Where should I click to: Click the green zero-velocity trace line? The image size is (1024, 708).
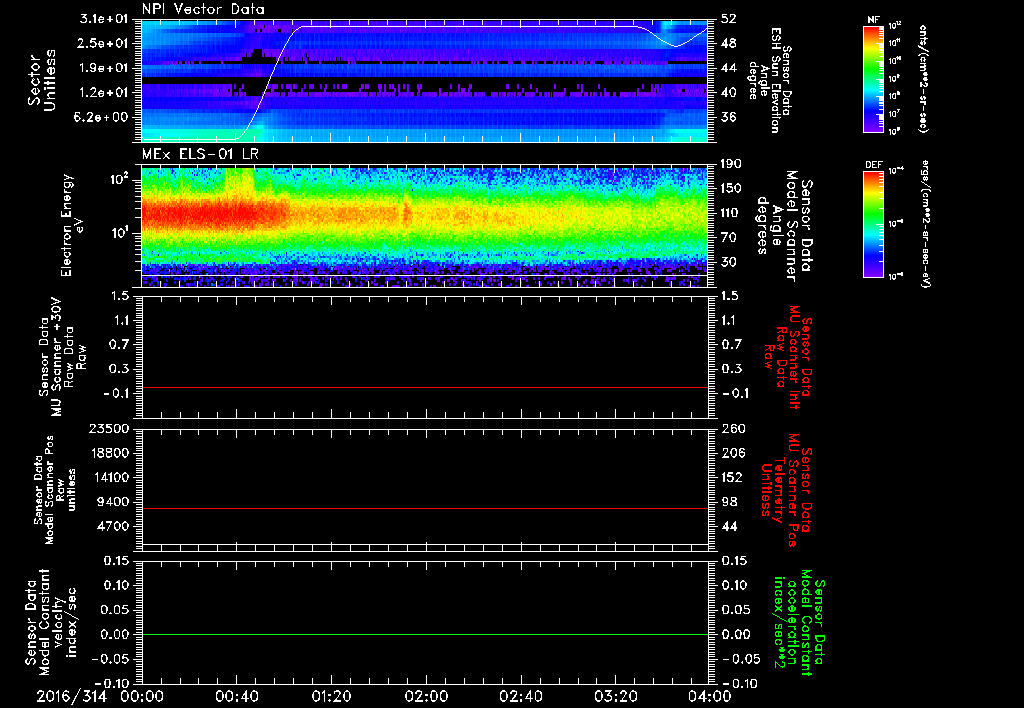click(425, 634)
